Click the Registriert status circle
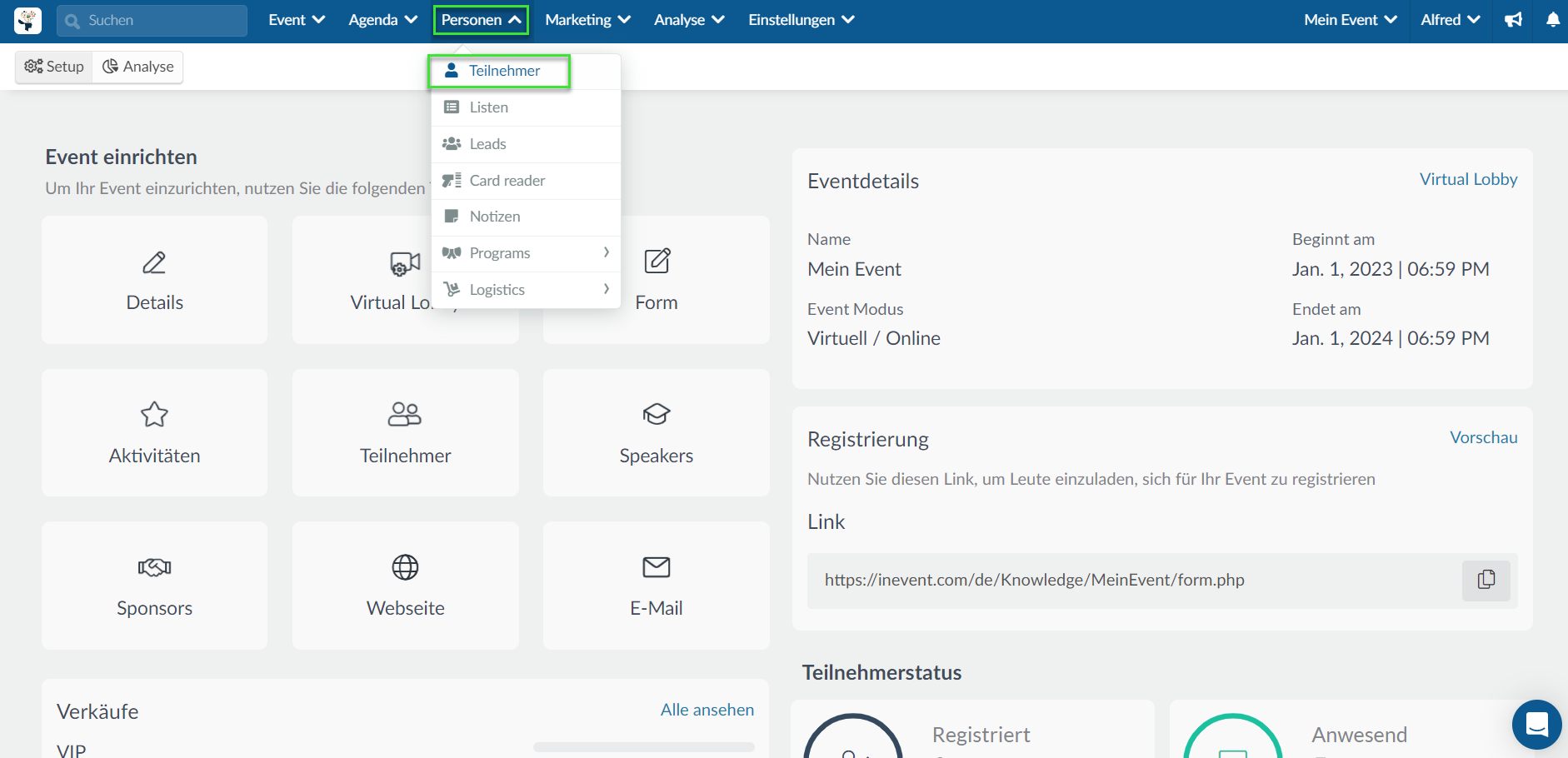This screenshot has height=758, width=1568. tap(852, 737)
